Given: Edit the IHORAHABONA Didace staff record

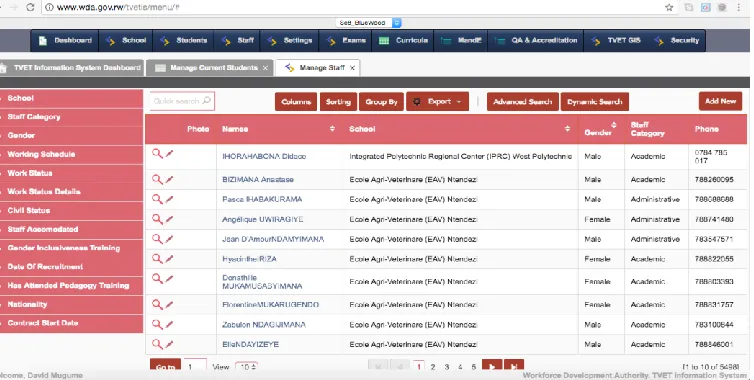Looking at the screenshot, I should (169, 154).
